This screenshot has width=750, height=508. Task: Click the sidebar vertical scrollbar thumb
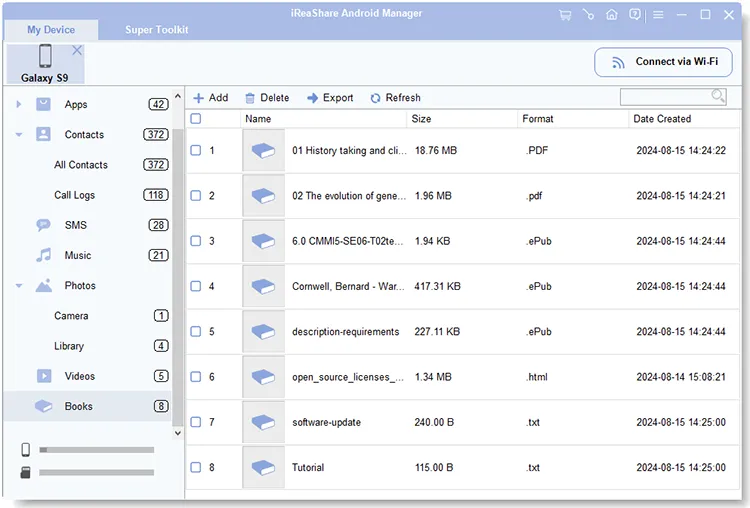177,277
